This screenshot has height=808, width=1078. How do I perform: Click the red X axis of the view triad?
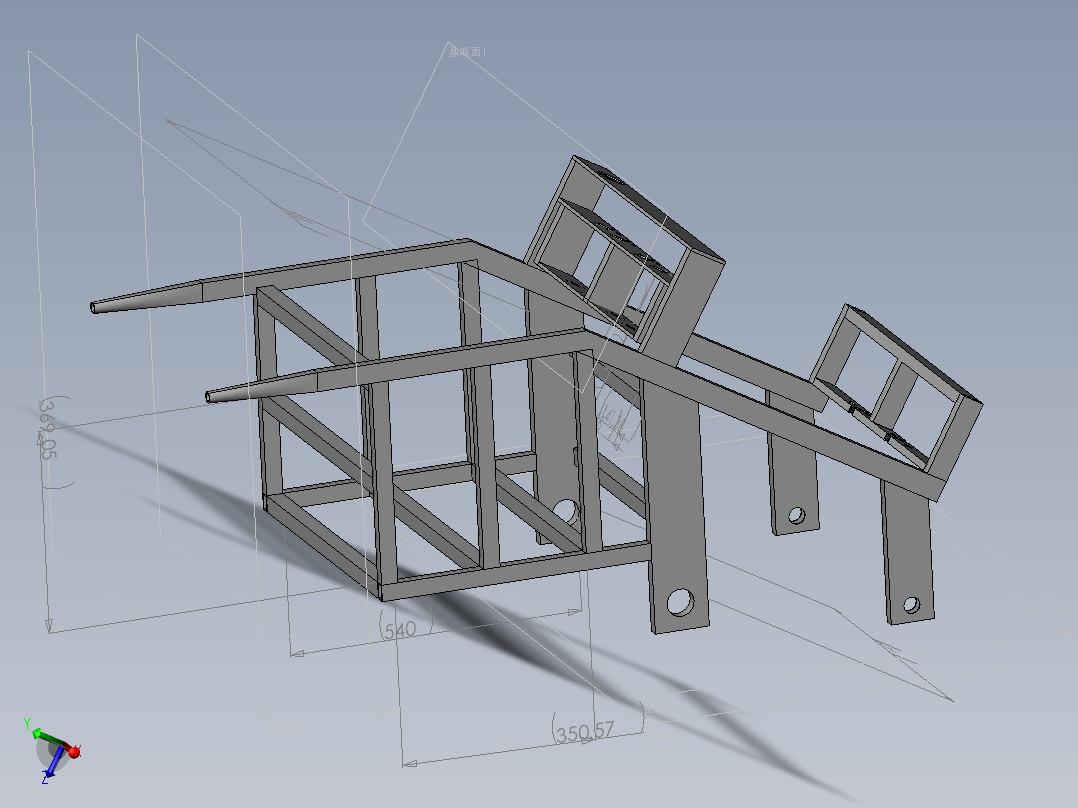pos(74,751)
